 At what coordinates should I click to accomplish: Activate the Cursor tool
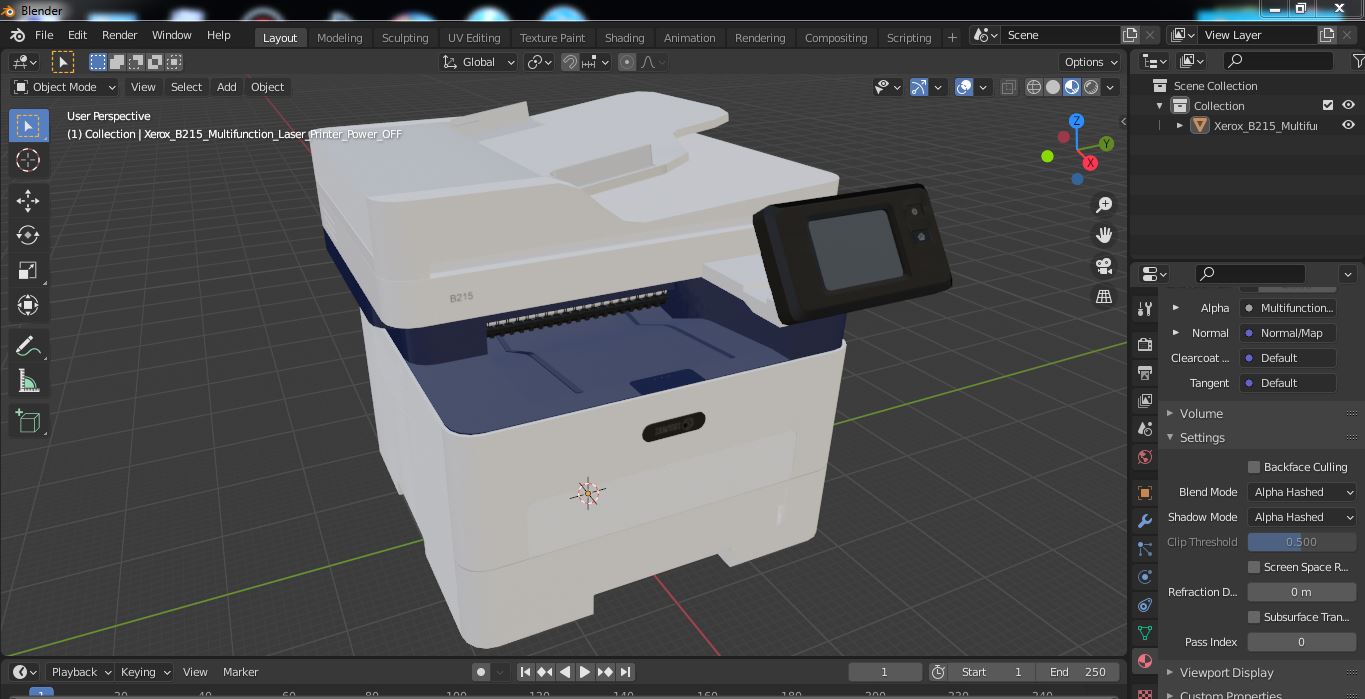point(28,160)
